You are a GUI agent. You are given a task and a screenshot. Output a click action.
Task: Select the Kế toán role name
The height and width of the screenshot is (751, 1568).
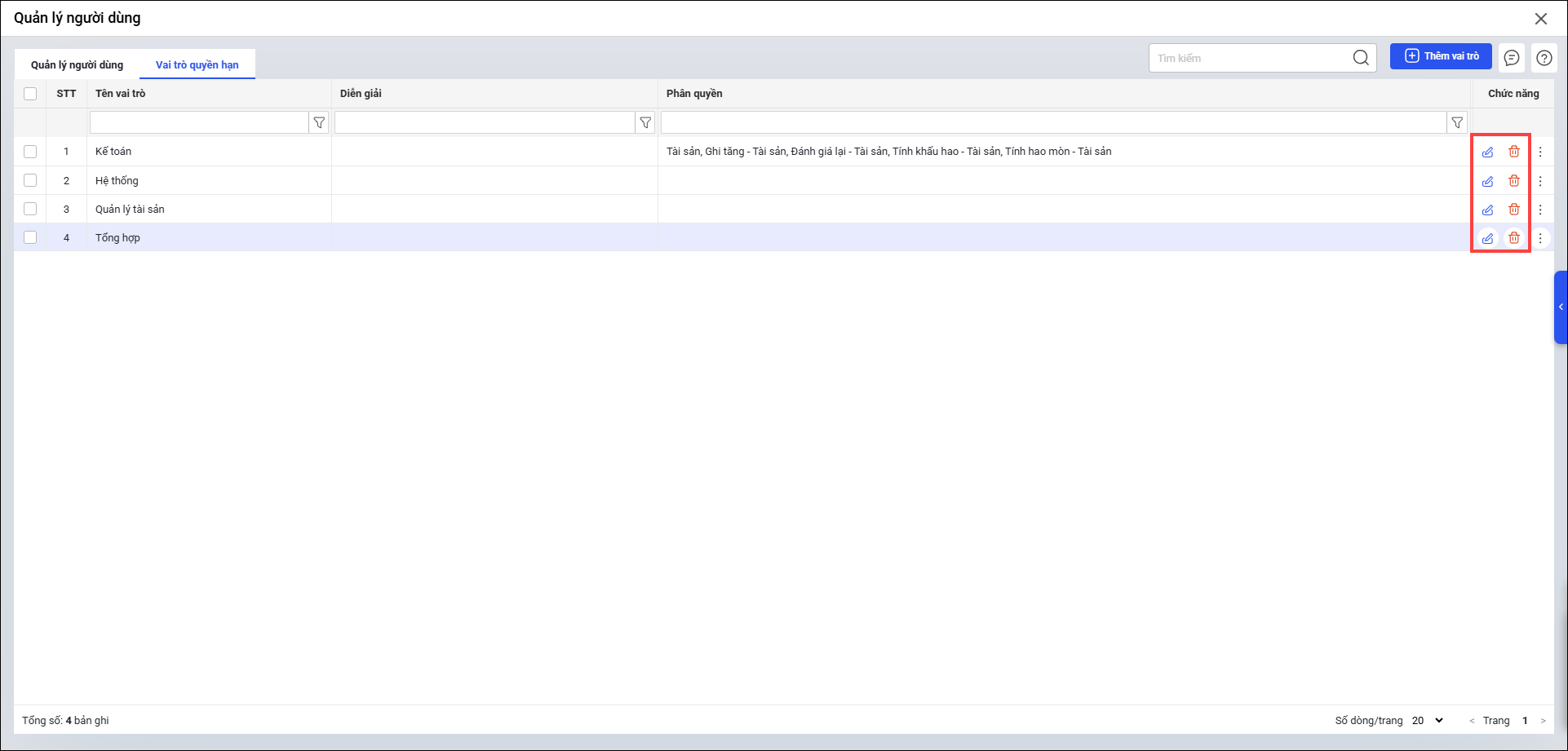pyautogui.click(x=113, y=152)
